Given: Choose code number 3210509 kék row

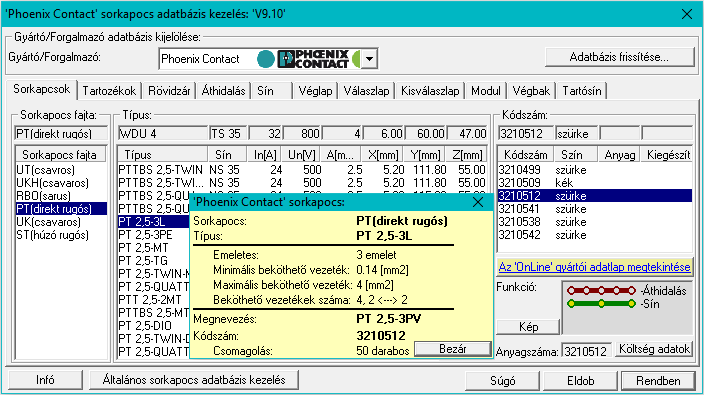Looking at the screenshot, I should 594,183.
